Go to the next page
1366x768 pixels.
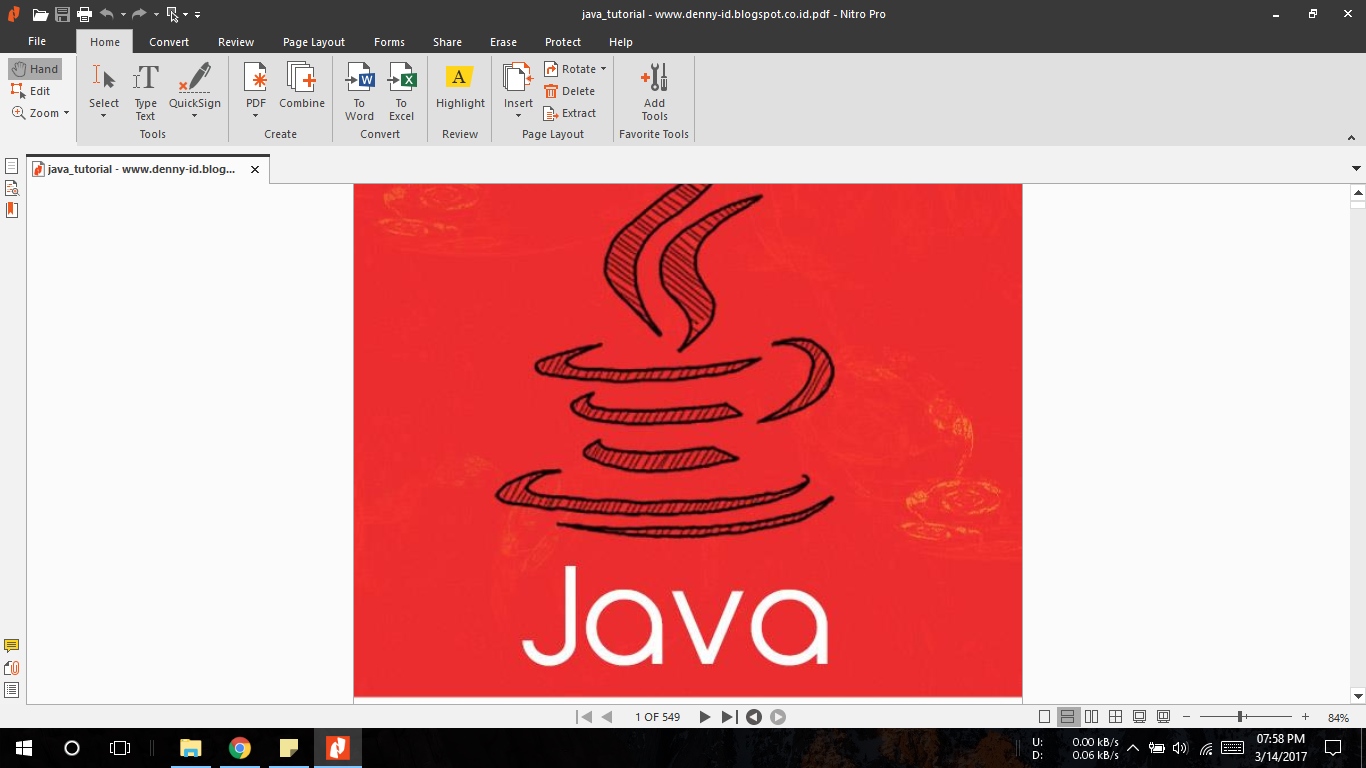pos(705,717)
